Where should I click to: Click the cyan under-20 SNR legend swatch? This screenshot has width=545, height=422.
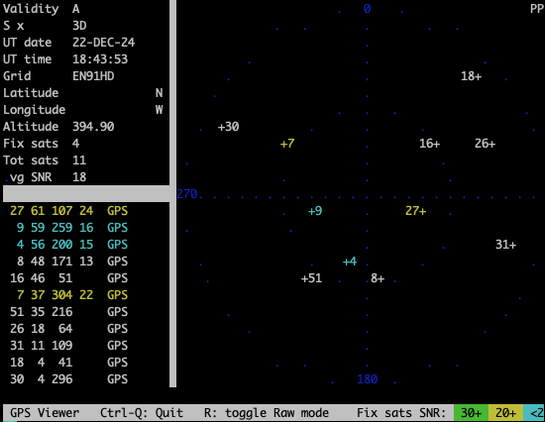coord(534,413)
